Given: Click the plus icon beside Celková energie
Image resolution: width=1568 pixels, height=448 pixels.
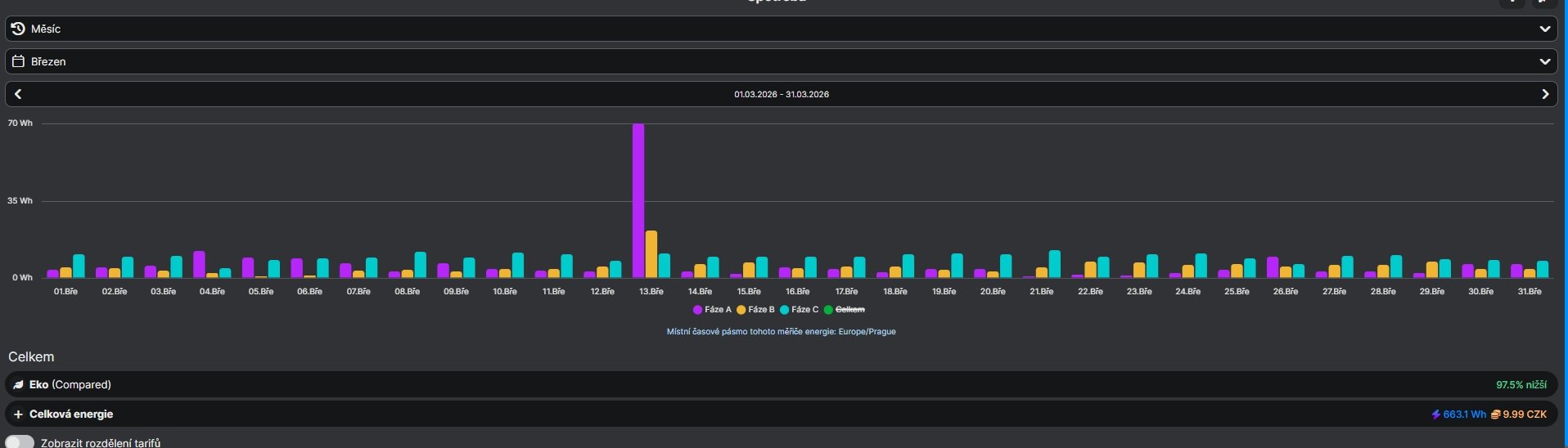Looking at the screenshot, I should 18,414.
